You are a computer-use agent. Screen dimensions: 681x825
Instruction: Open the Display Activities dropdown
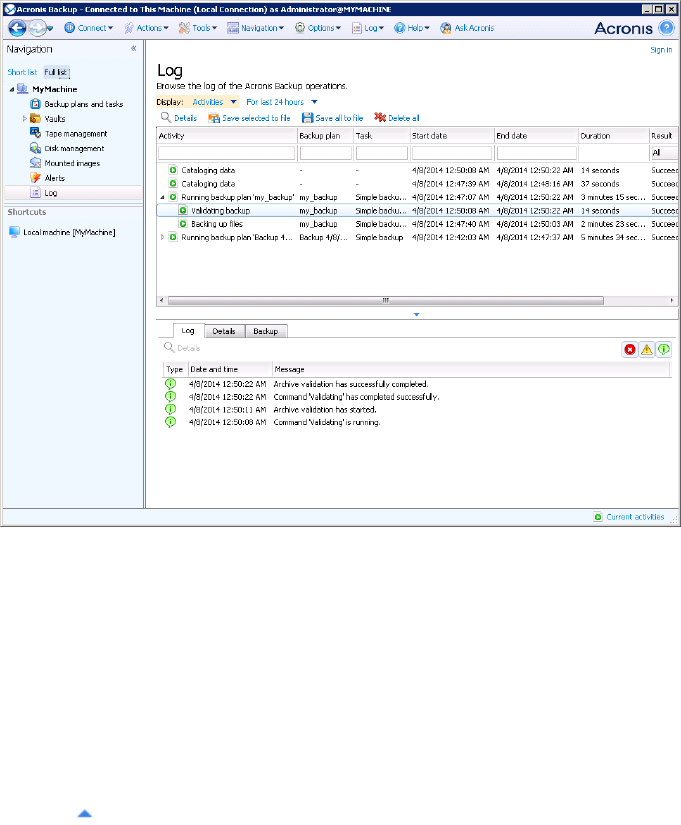coord(214,102)
